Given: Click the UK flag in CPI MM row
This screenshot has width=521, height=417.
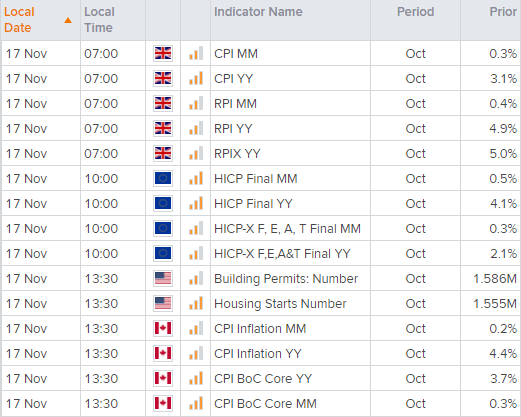Looking at the screenshot, I should pyautogui.click(x=163, y=53).
